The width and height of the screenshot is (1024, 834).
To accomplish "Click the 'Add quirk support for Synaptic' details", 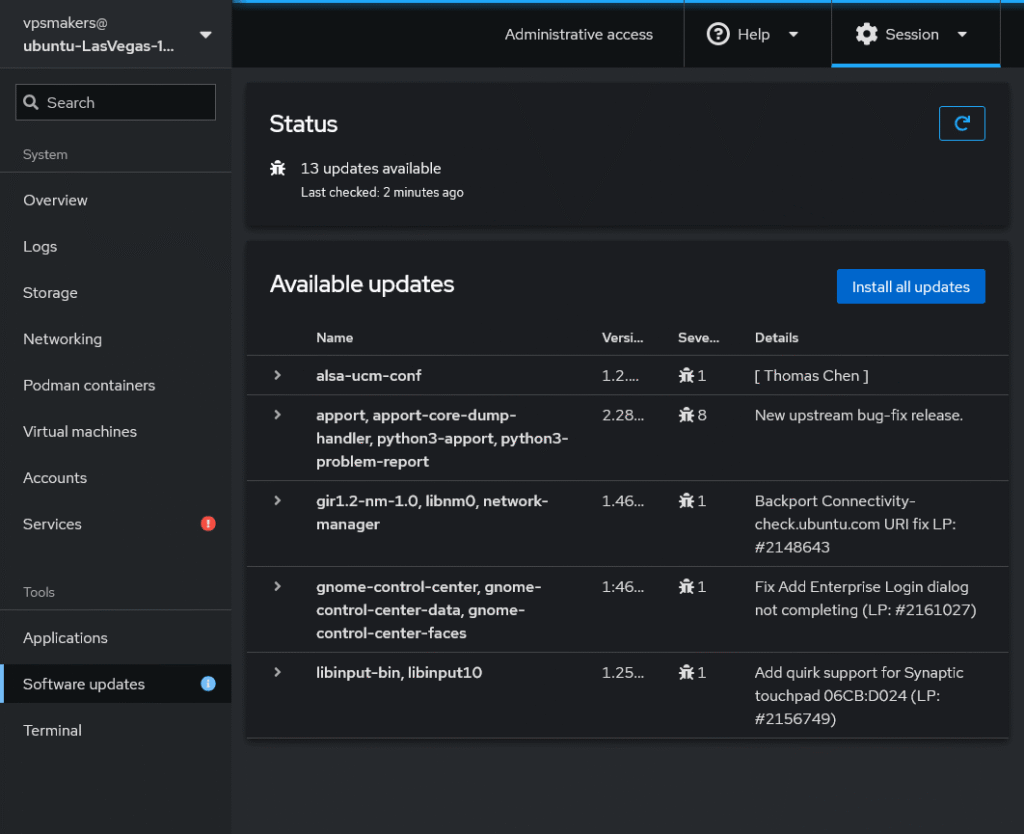I will (x=859, y=696).
